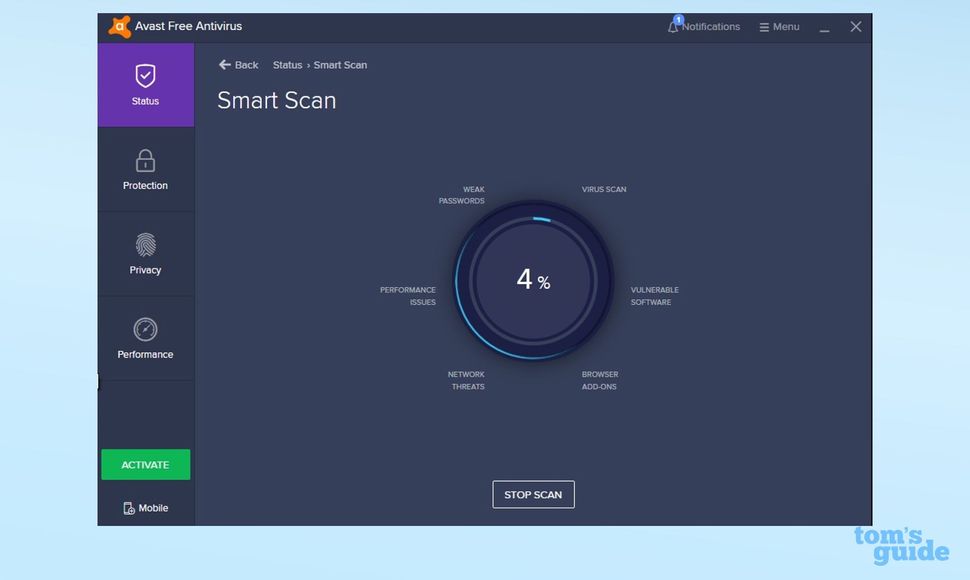970x580 pixels.
Task: Open the hamburger Menu
Action: click(779, 27)
